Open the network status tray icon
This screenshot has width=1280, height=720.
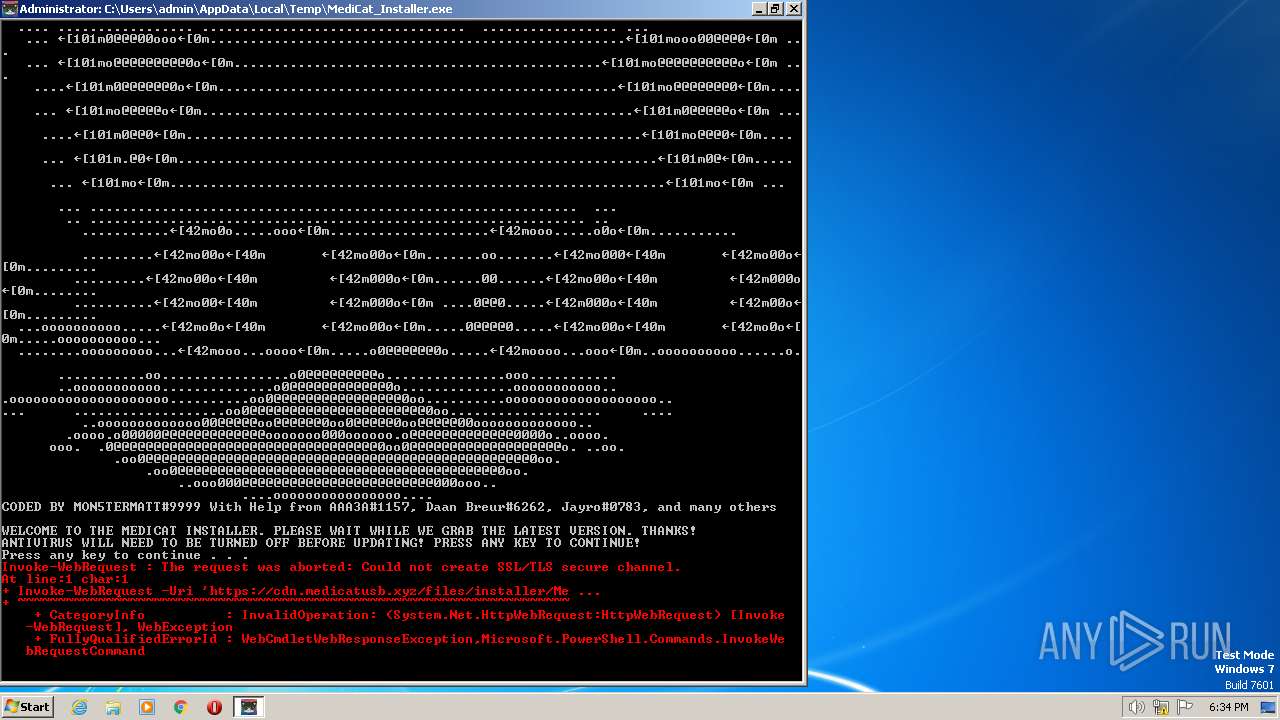click(1161, 707)
